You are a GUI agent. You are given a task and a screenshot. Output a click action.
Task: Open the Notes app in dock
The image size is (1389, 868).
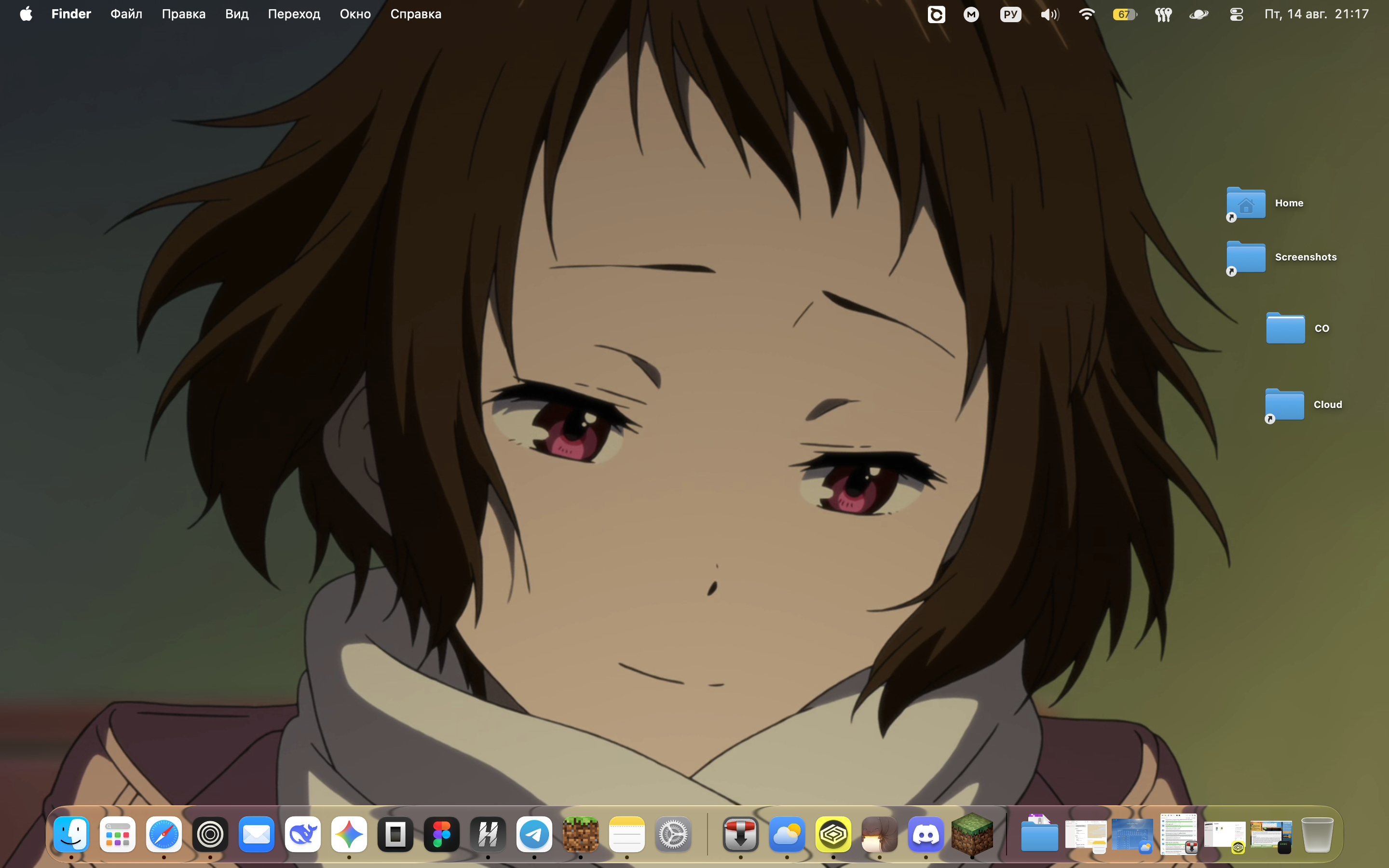[x=627, y=834]
